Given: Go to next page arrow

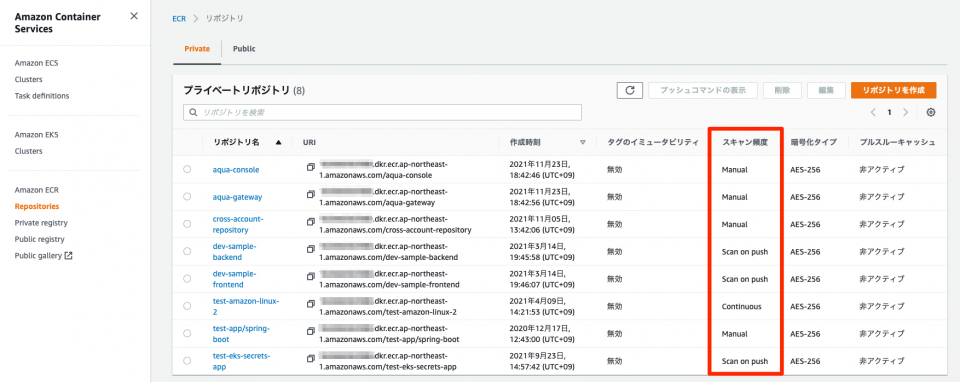Looking at the screenshot, I should [x=906, y=112].
